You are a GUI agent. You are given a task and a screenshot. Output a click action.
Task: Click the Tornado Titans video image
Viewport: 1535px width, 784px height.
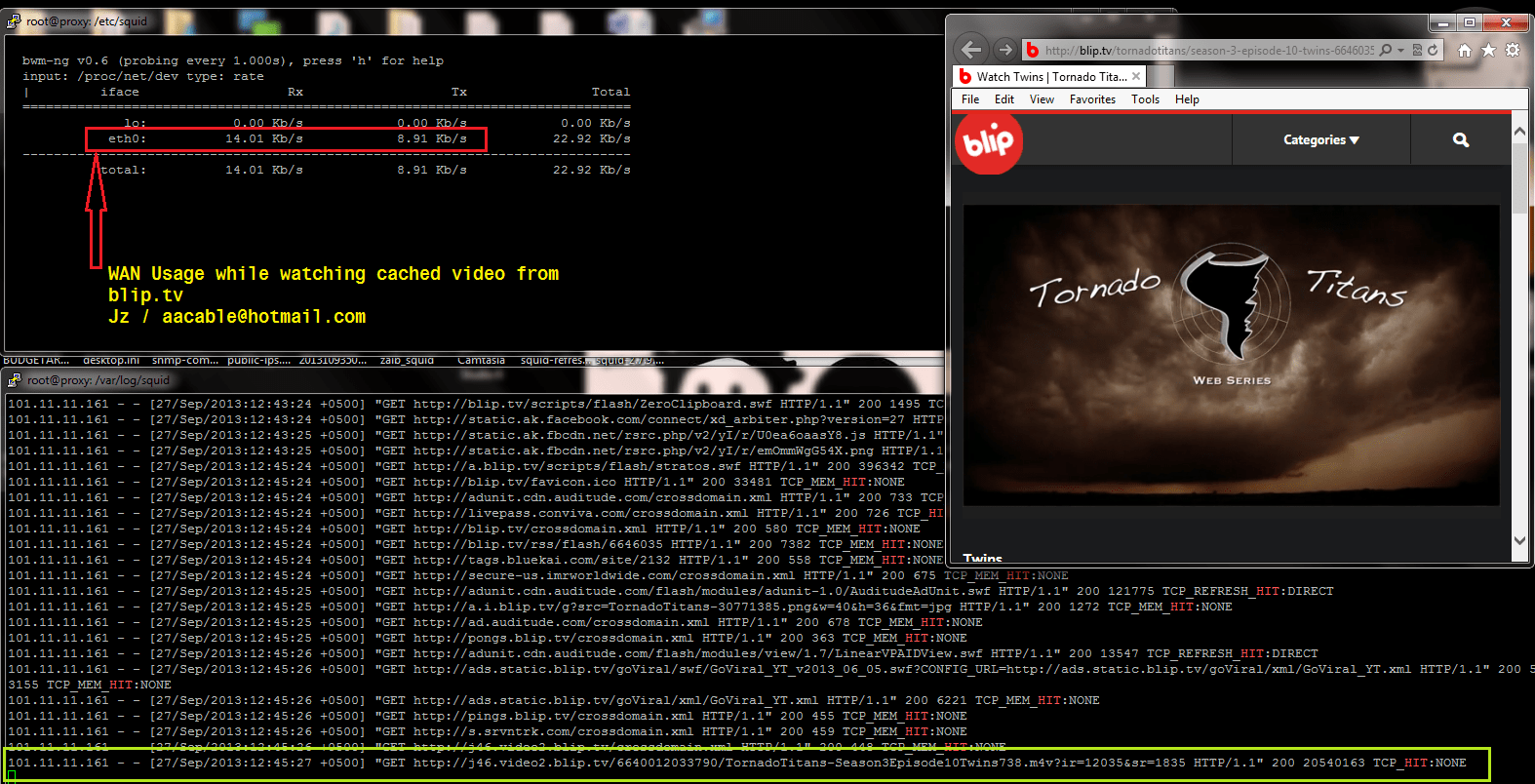pyautogui.click(x=1231, y=355)
